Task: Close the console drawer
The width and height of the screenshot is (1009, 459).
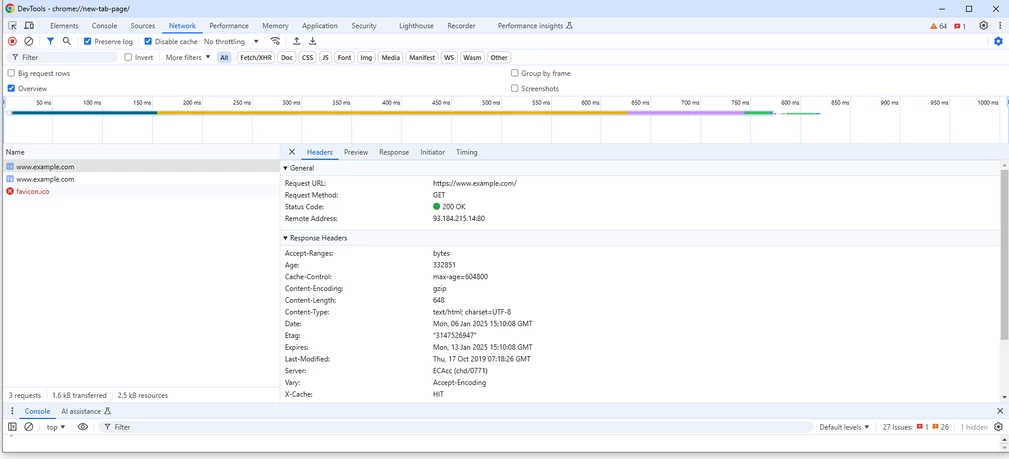Action: tap(999, 411)
